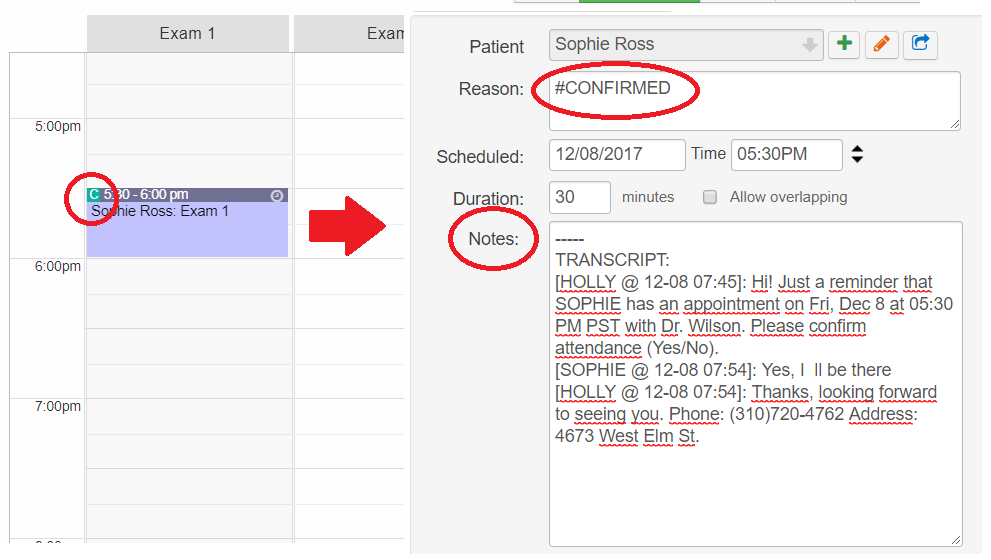Click the Reason field with #CONFIRMED

coord(755,101)
